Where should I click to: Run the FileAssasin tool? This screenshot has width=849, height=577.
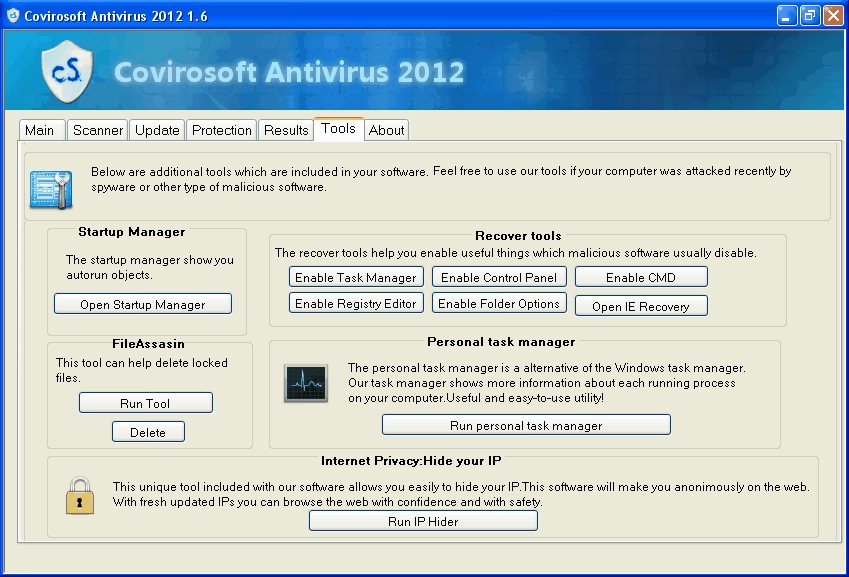pos(146,403)
